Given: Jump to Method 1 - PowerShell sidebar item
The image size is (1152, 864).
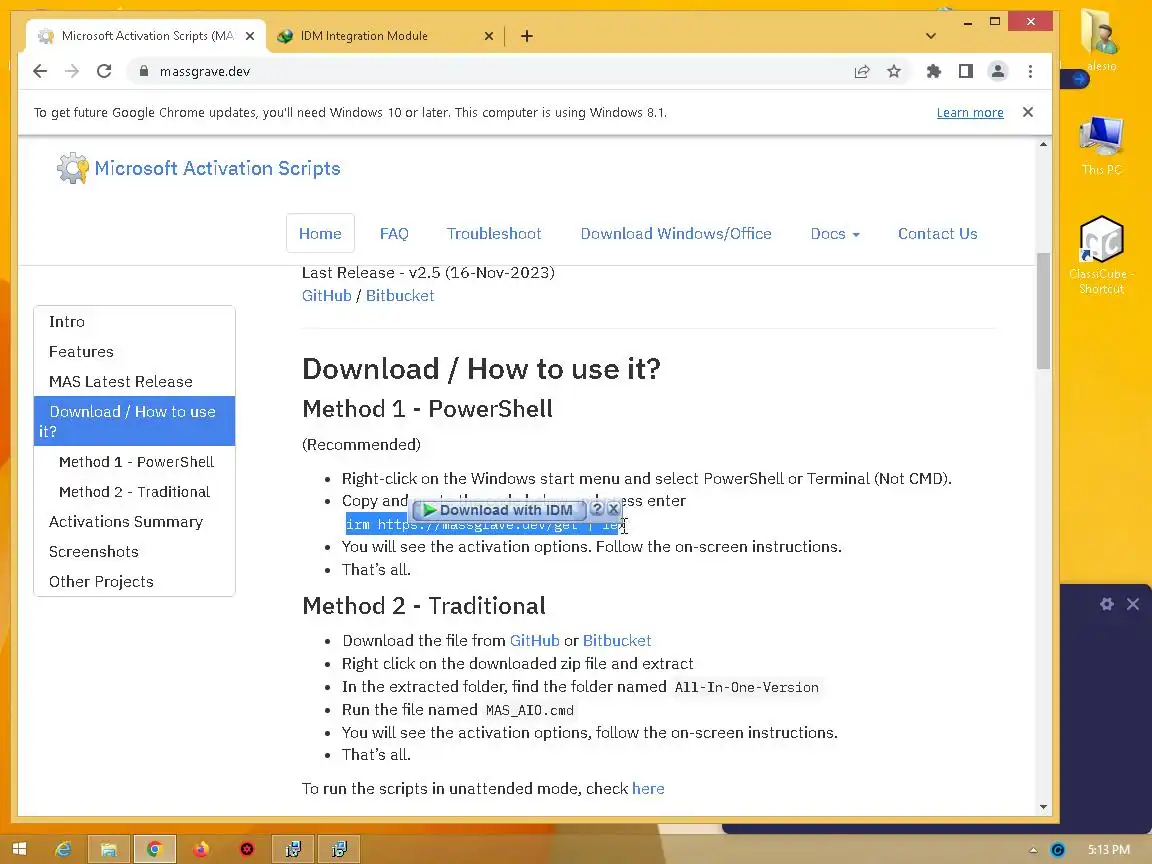Looking at the screenshot, I should 137,462.
